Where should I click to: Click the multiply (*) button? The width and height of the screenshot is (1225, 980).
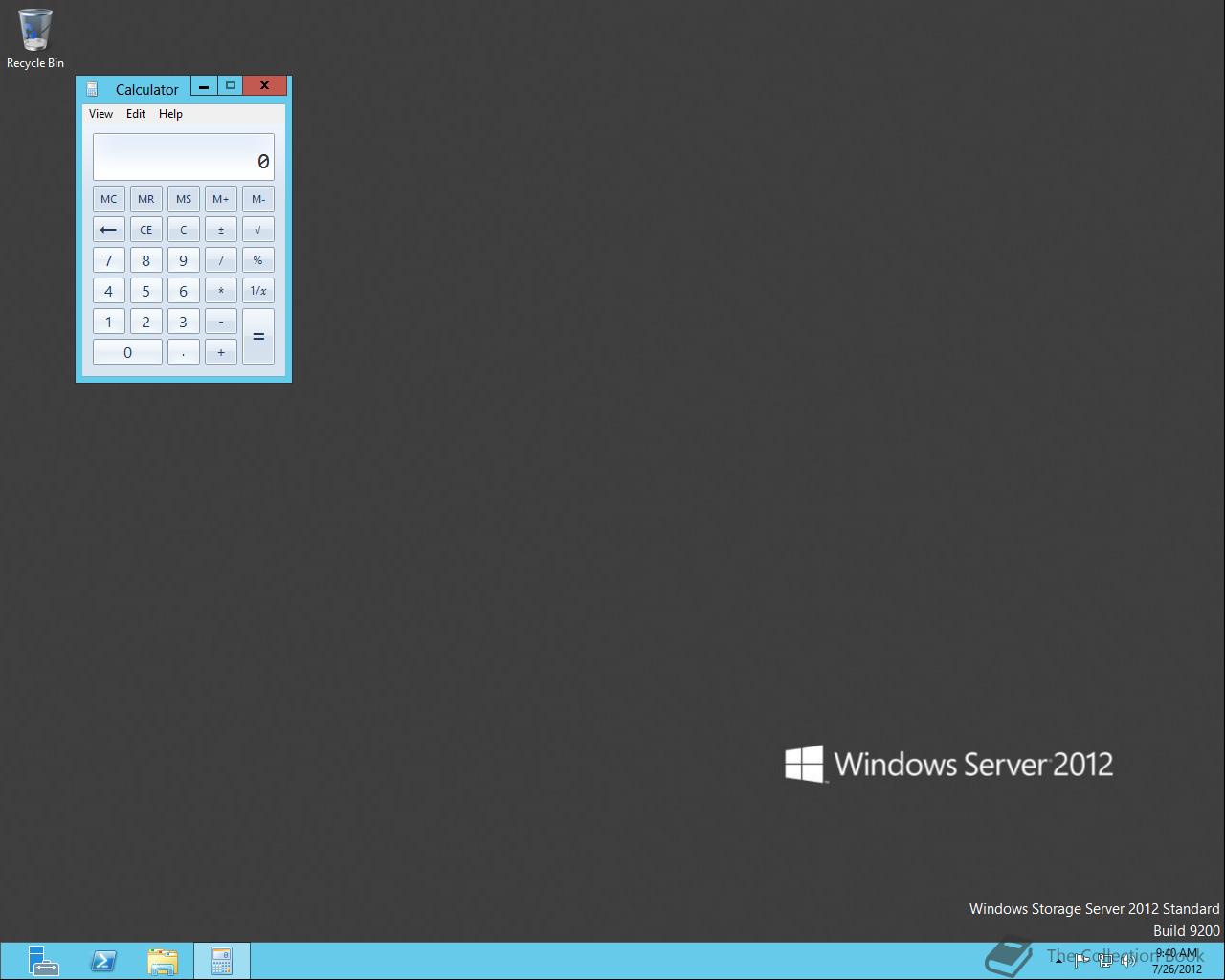221,291
